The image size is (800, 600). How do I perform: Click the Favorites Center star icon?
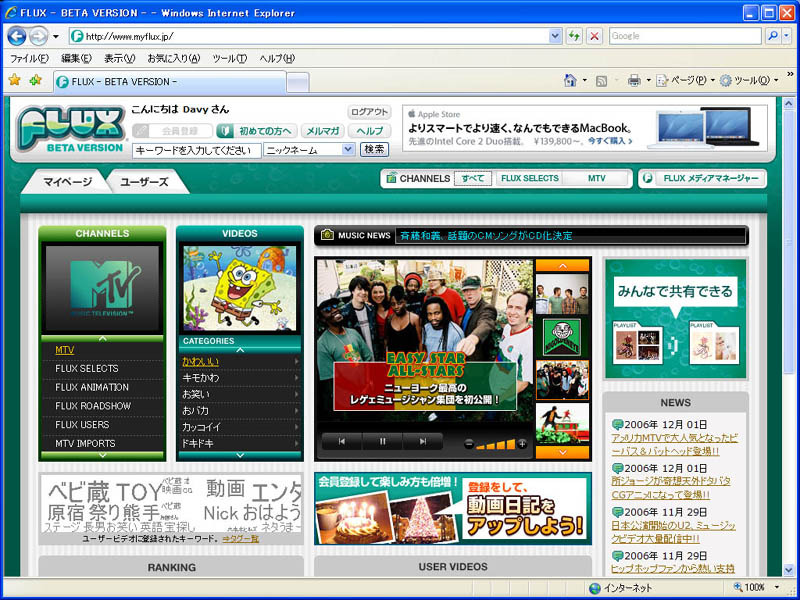click(15, 80)
